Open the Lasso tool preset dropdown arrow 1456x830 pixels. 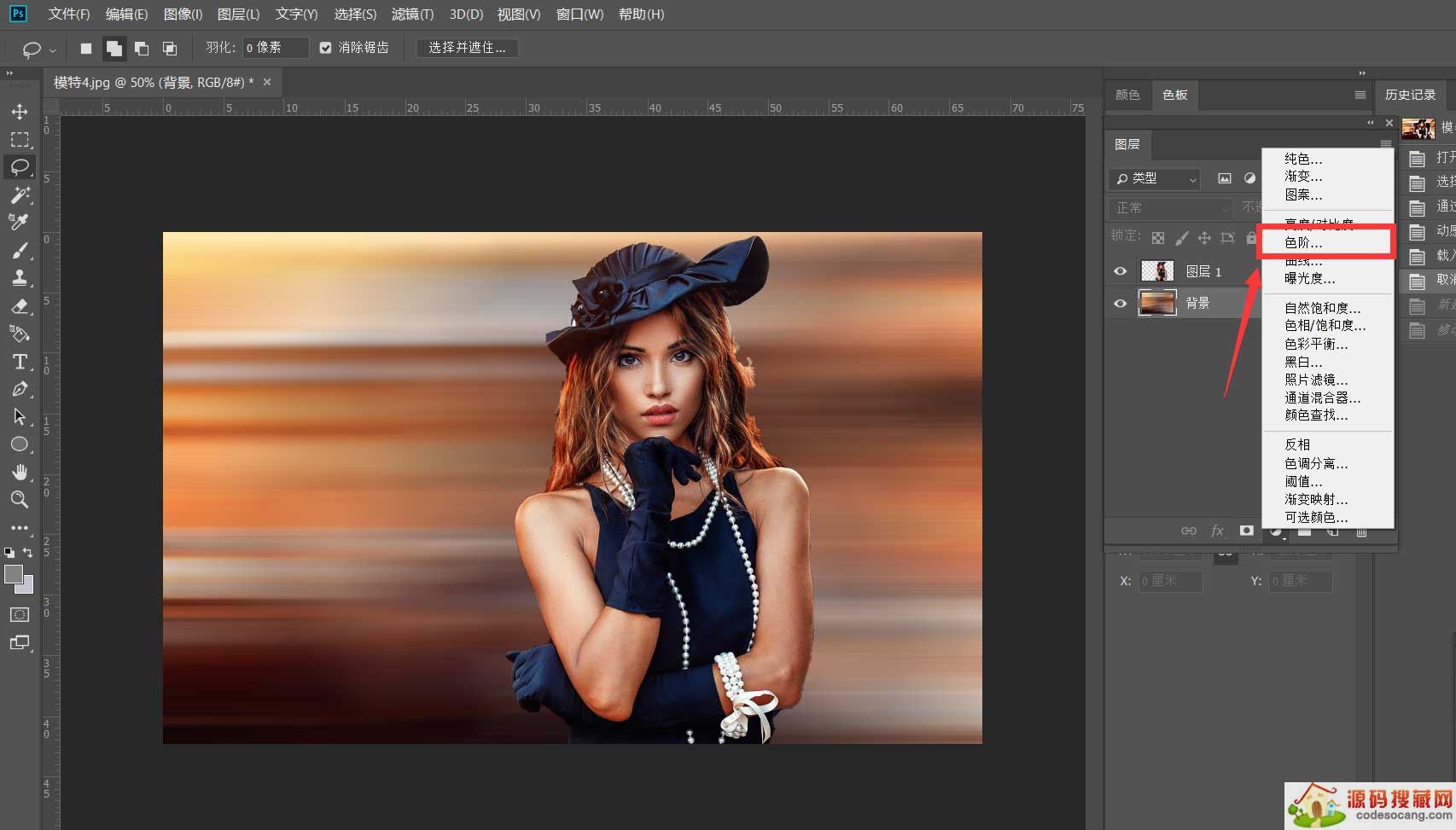click(52, 49)
